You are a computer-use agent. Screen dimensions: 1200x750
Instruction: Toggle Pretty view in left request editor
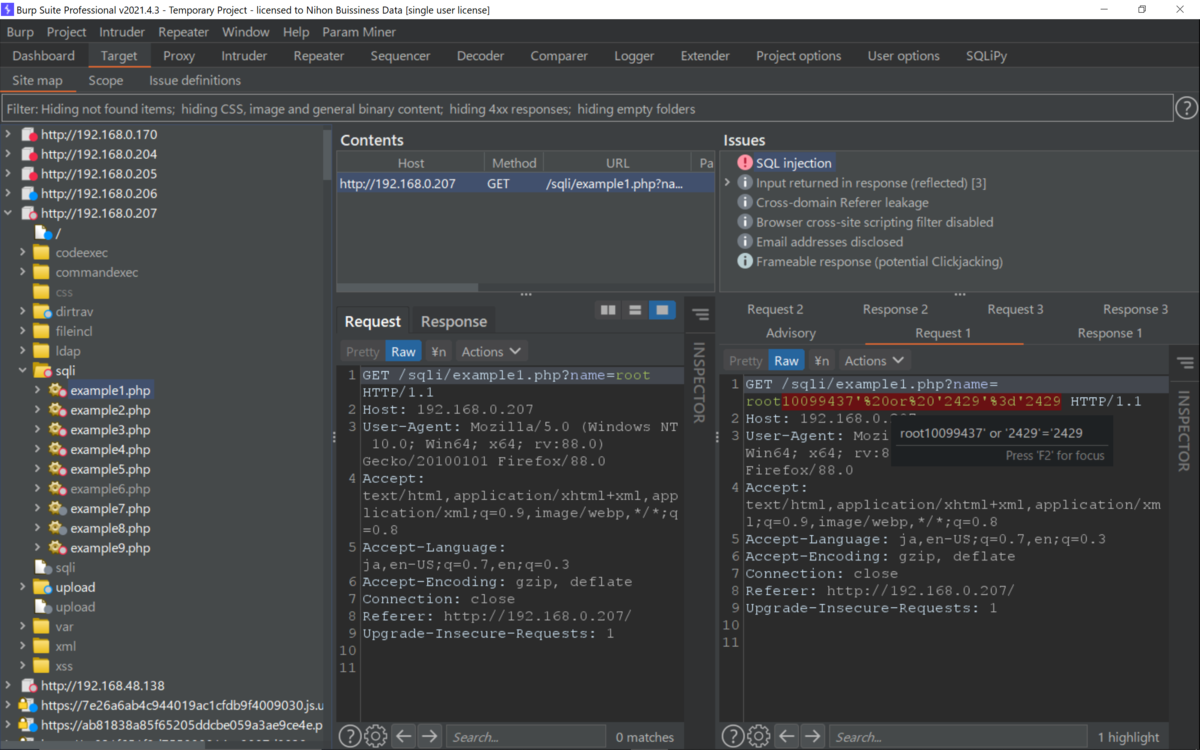(x=362, y=352)
